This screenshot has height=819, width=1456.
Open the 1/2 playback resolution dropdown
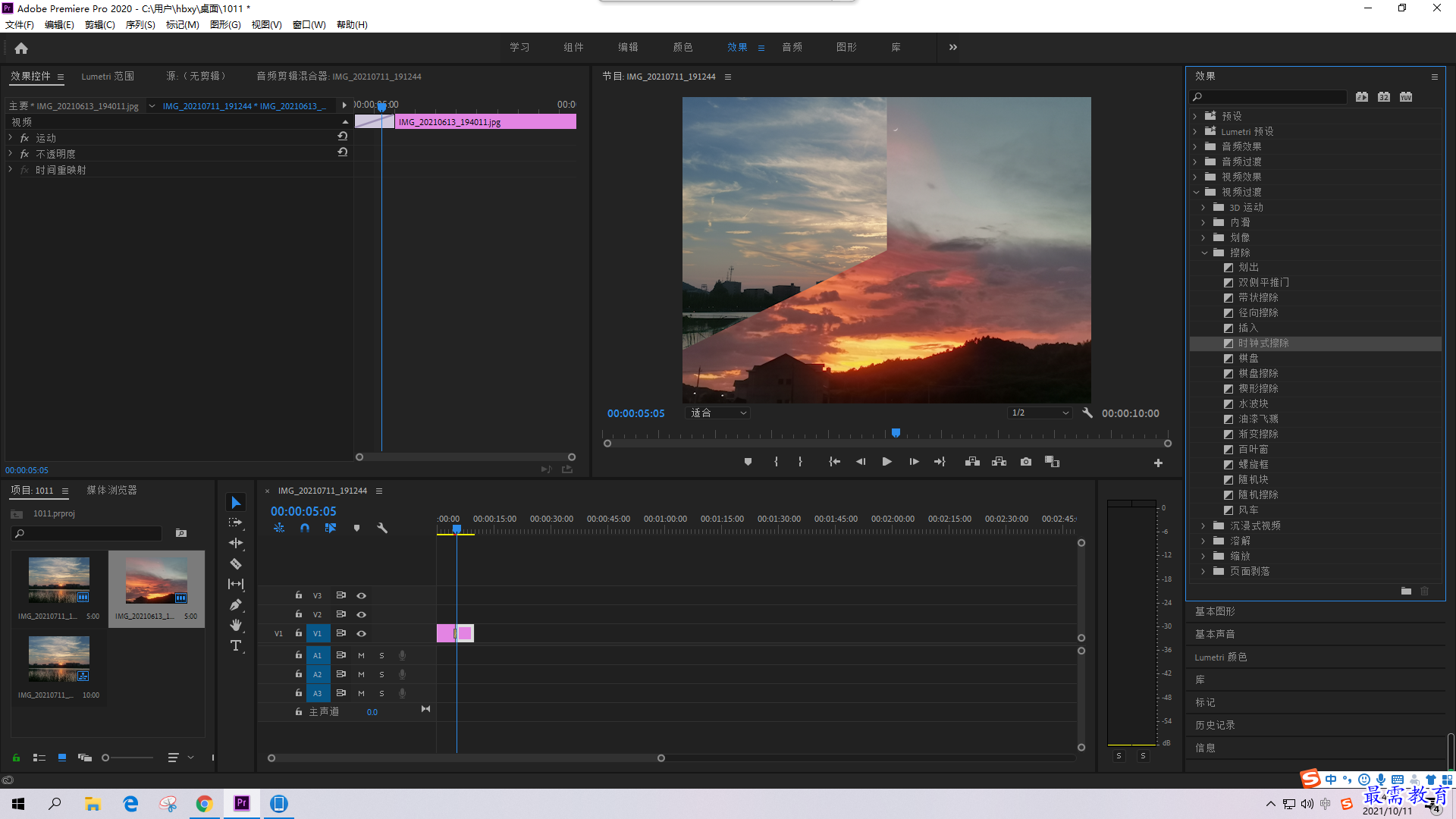point(1039,413)
